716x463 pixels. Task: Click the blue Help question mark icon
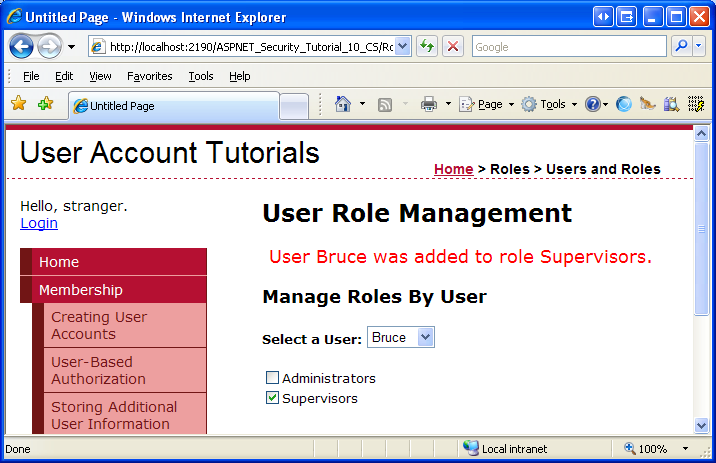pyautogui.click(x=593, y=105)
